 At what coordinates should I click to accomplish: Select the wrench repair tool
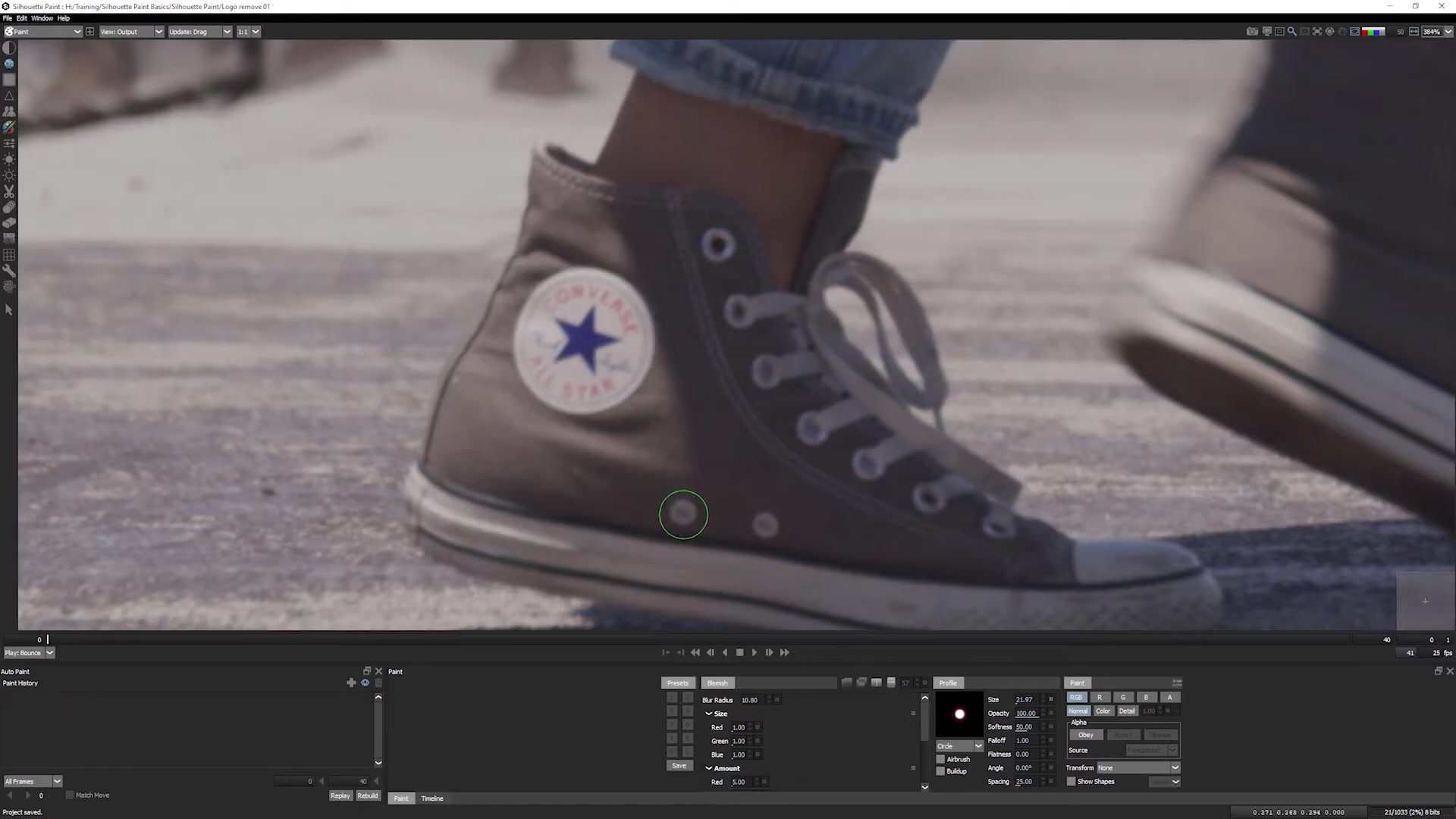tap(9, 271)
